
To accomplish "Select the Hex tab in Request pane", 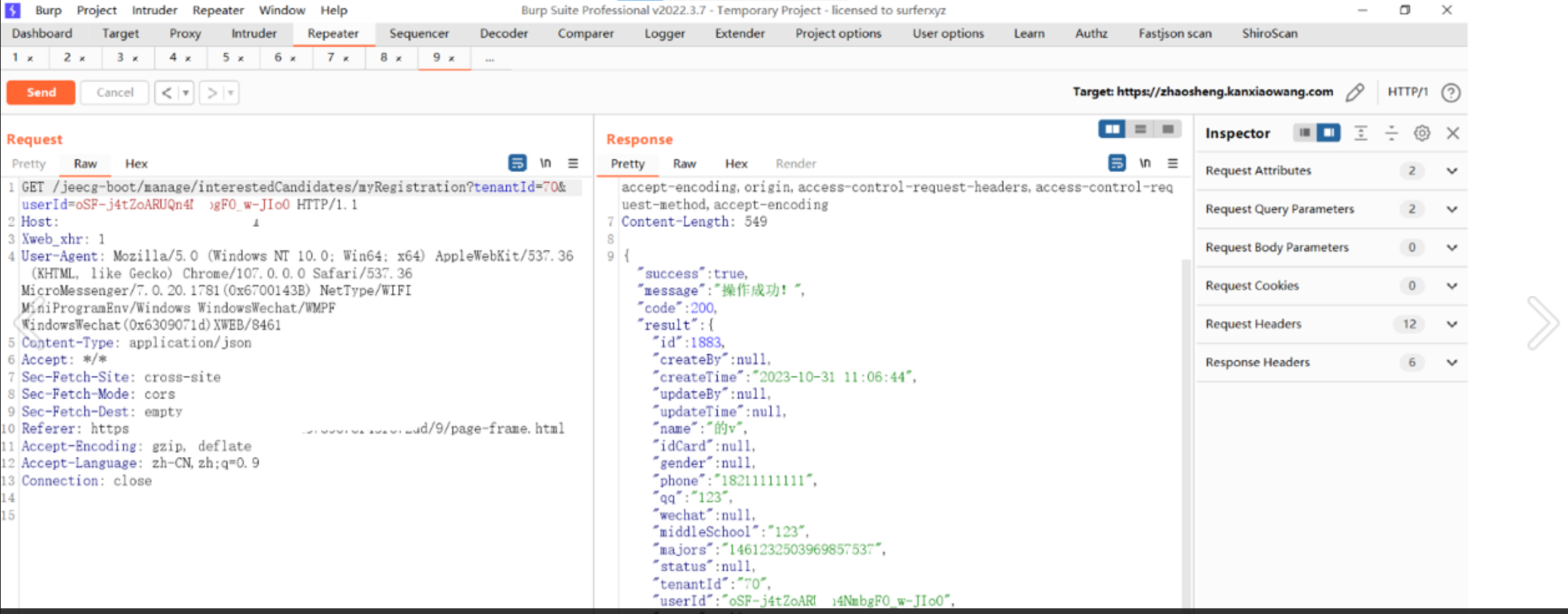I will click(x=136, y=163).
